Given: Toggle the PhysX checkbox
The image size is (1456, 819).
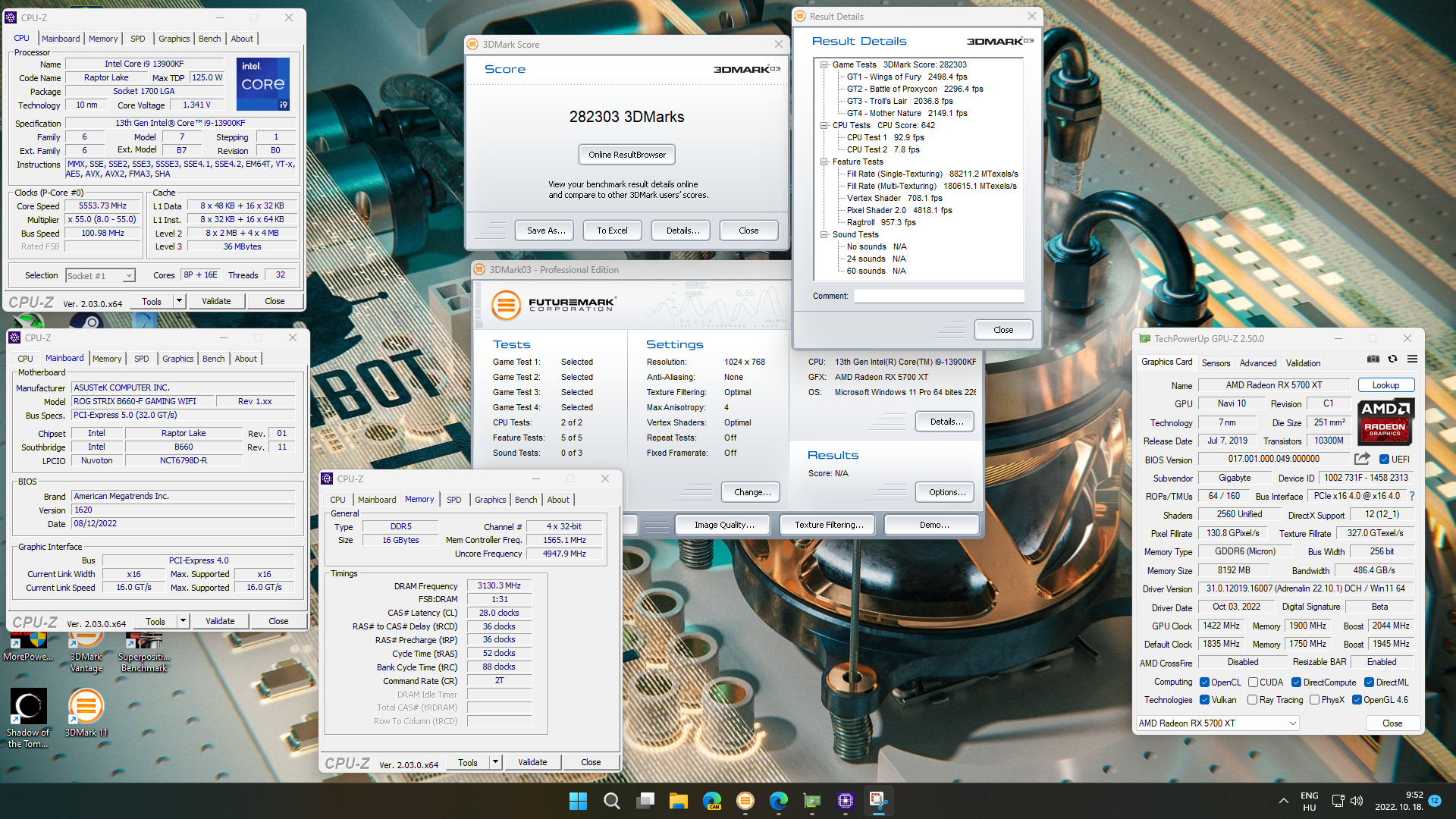Looking at the screenshot, I should [x=1315, y=700].
